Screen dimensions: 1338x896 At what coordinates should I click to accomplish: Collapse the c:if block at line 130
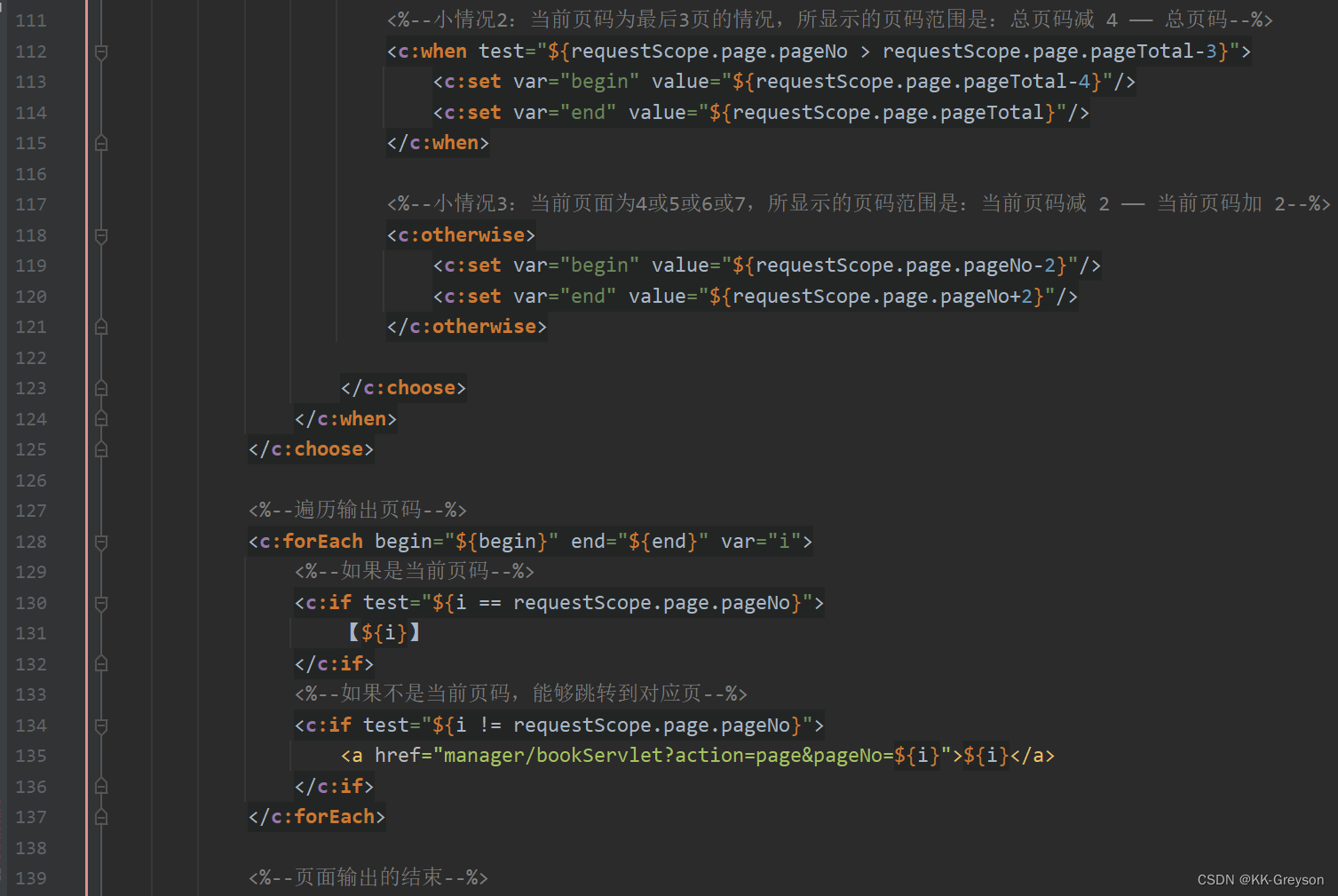[101, 603]
